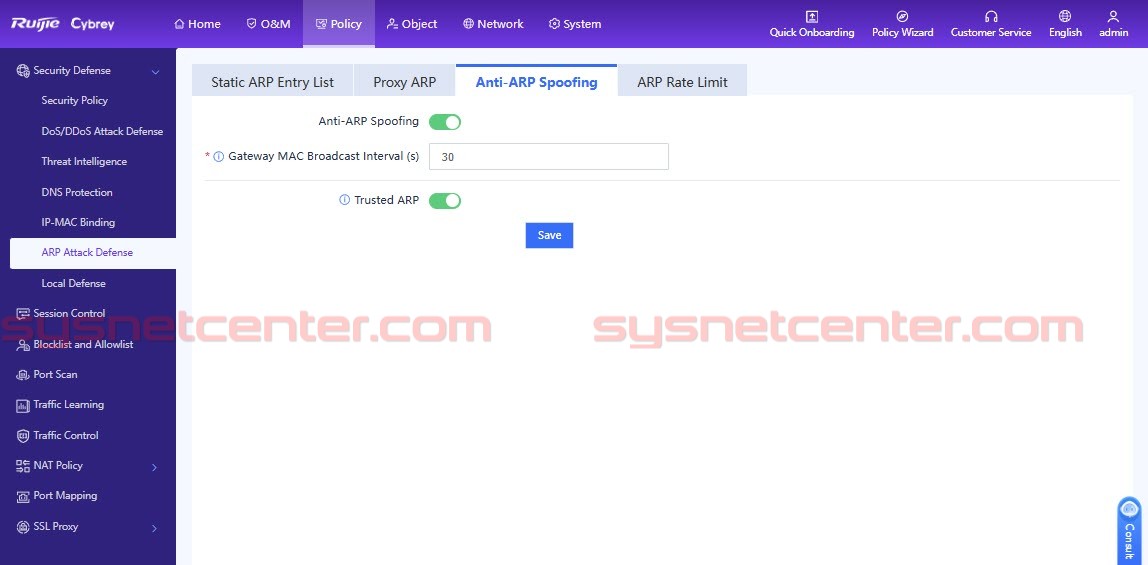Click the Port Scan sidebar icon
This screenshot has height=565, width=1148.
tap(23, 375)
